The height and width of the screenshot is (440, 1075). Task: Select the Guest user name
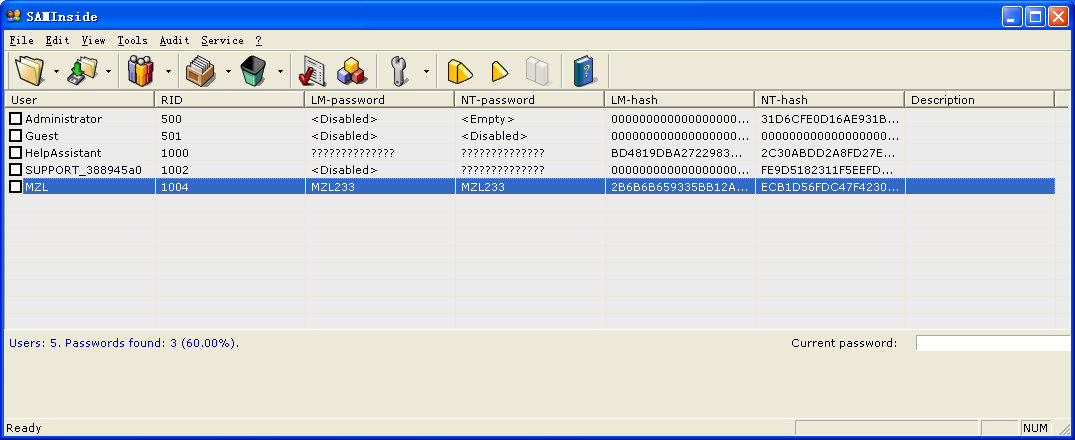(42, 136)
